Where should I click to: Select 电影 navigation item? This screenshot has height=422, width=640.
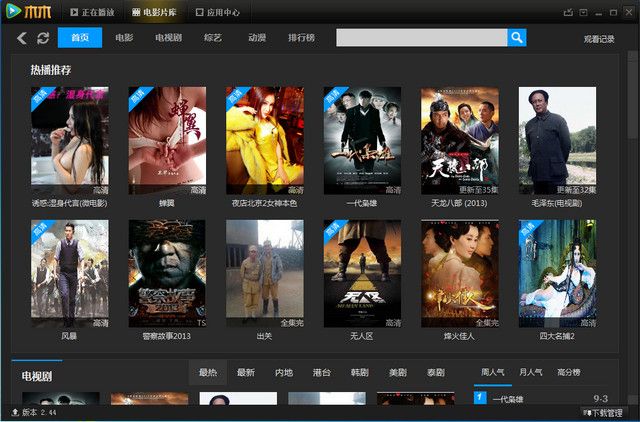124,38
